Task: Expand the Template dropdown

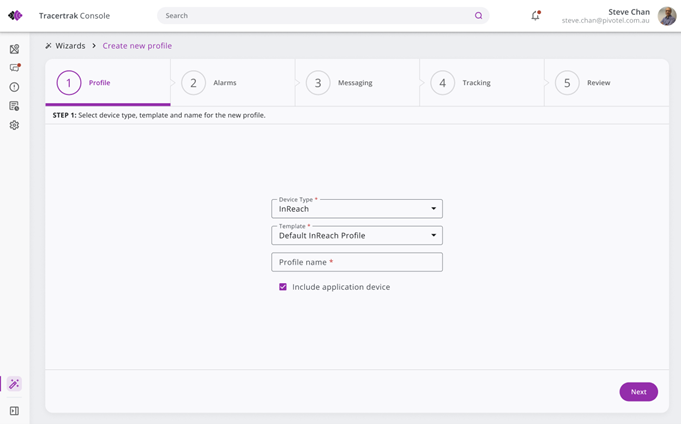Action: [x=356, y=236]
